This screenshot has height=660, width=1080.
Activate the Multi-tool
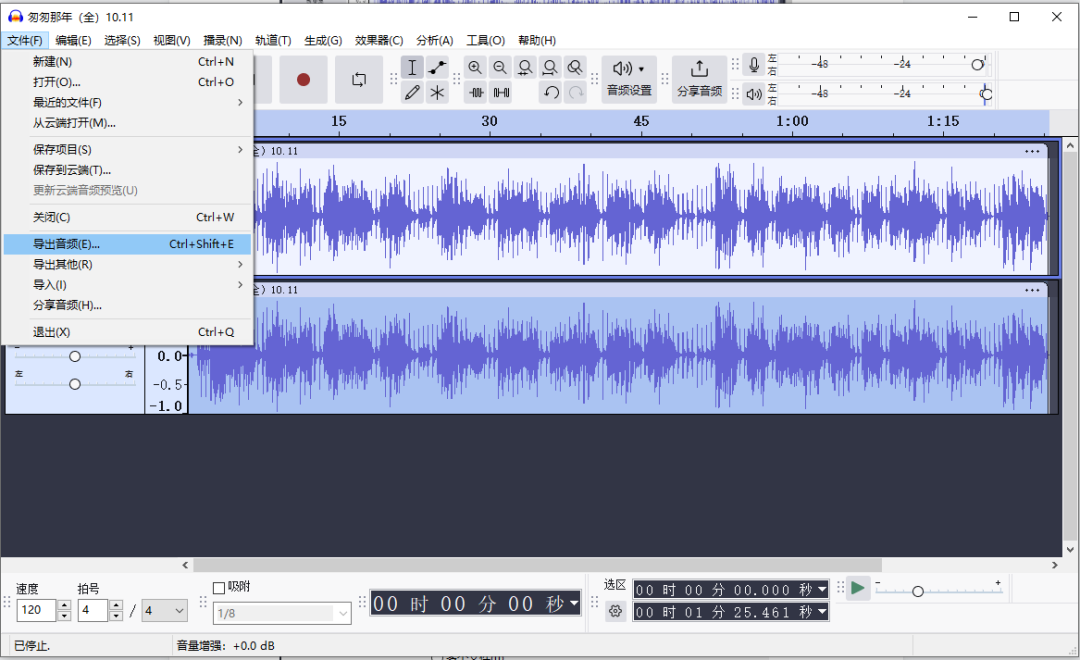point(436,91)
